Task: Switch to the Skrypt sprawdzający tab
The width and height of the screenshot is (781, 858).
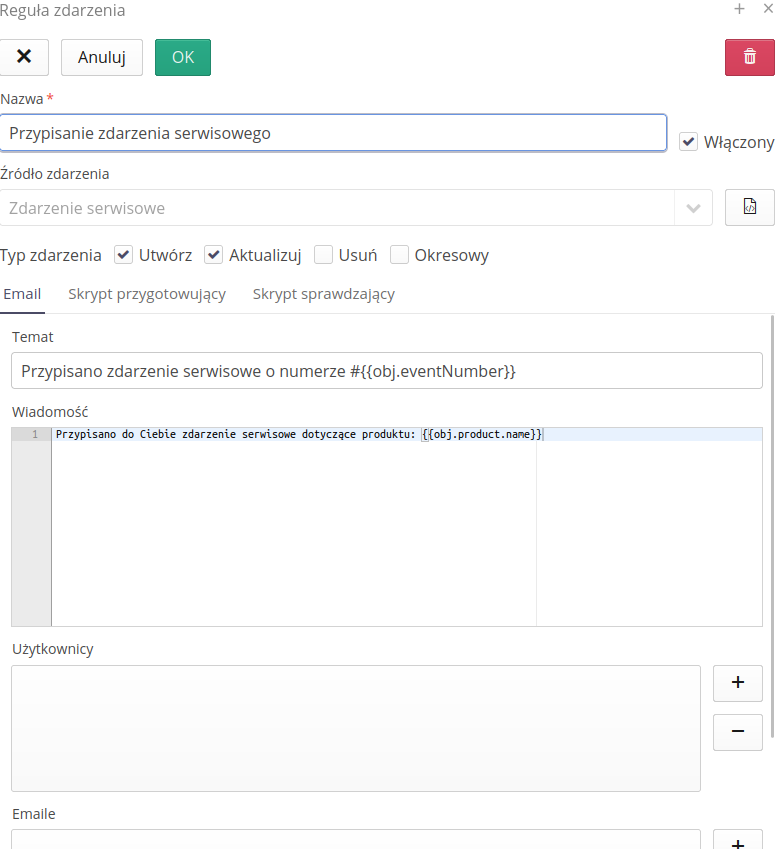Action: [323, 294]
